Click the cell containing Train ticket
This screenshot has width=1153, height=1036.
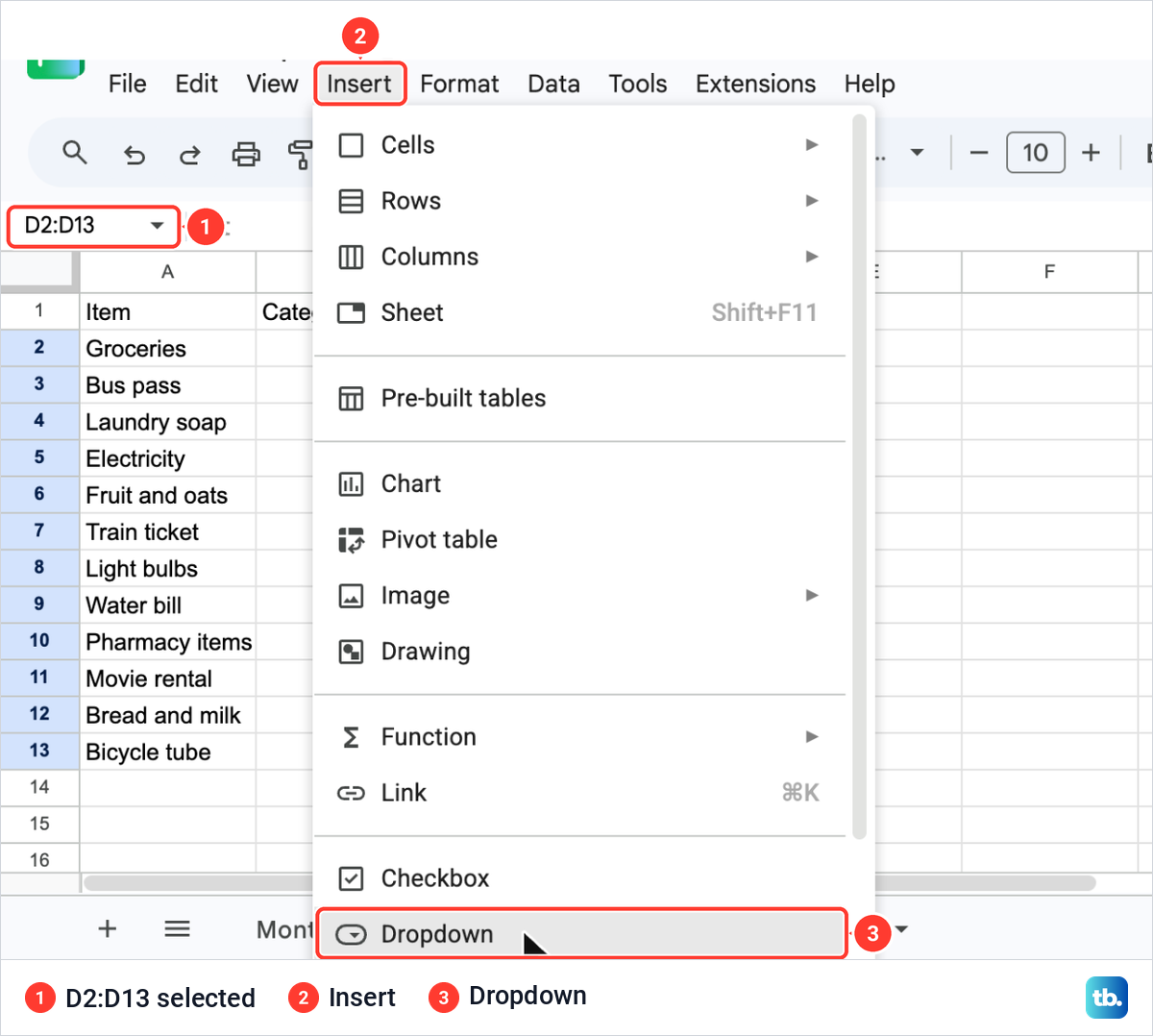click(167, 531)
